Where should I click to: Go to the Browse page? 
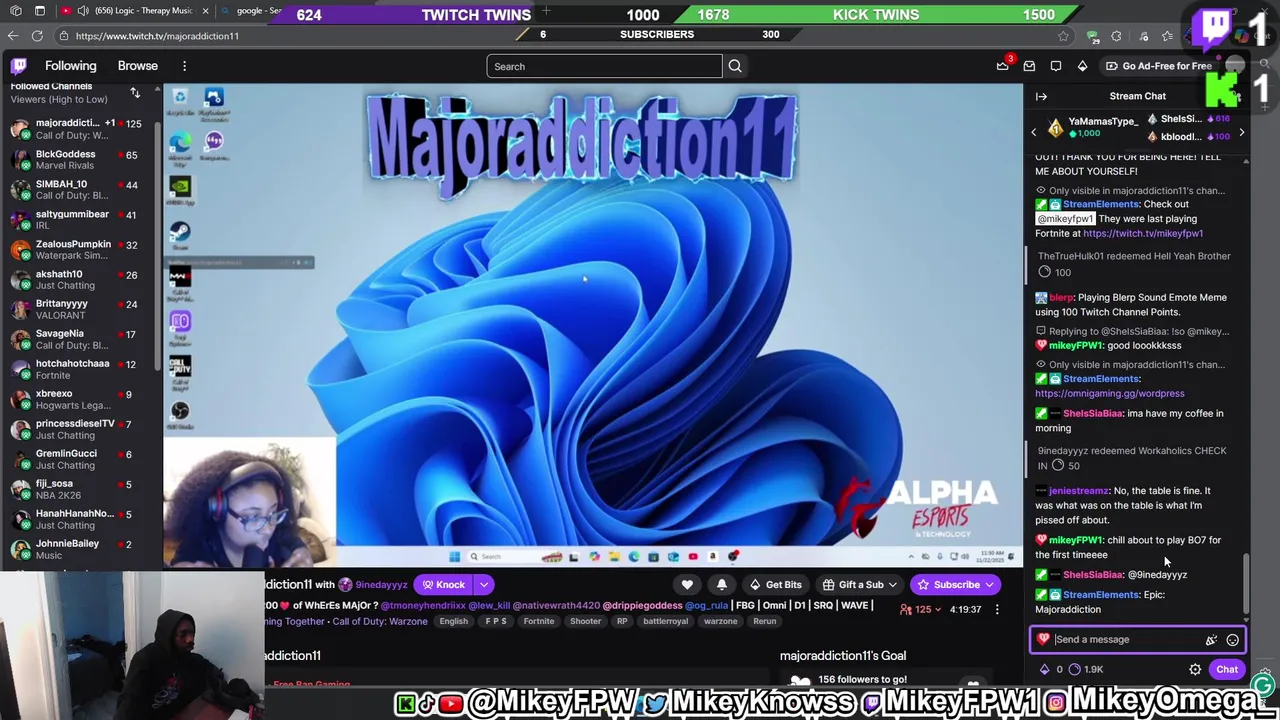(x=138, y=66)
